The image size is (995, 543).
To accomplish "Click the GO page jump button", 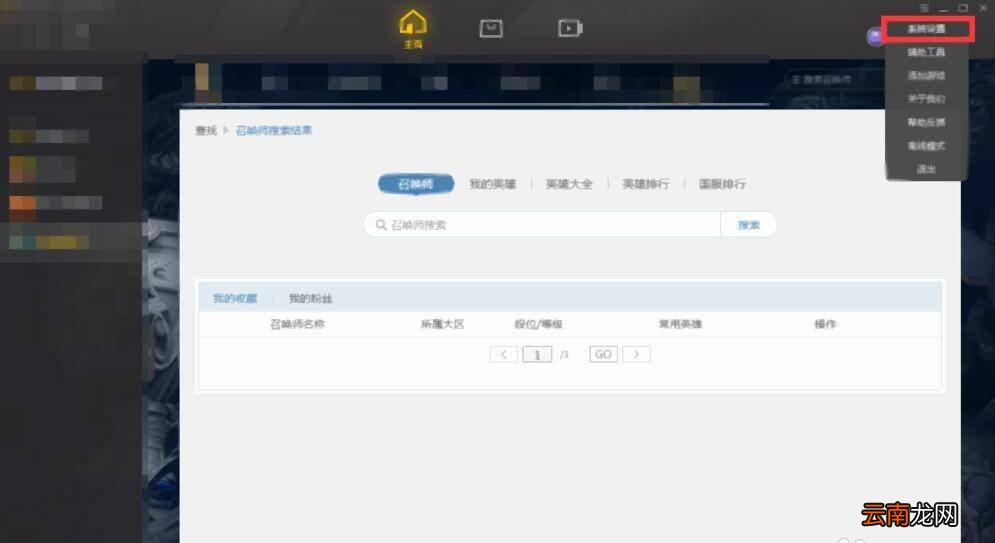I will 603,354.
